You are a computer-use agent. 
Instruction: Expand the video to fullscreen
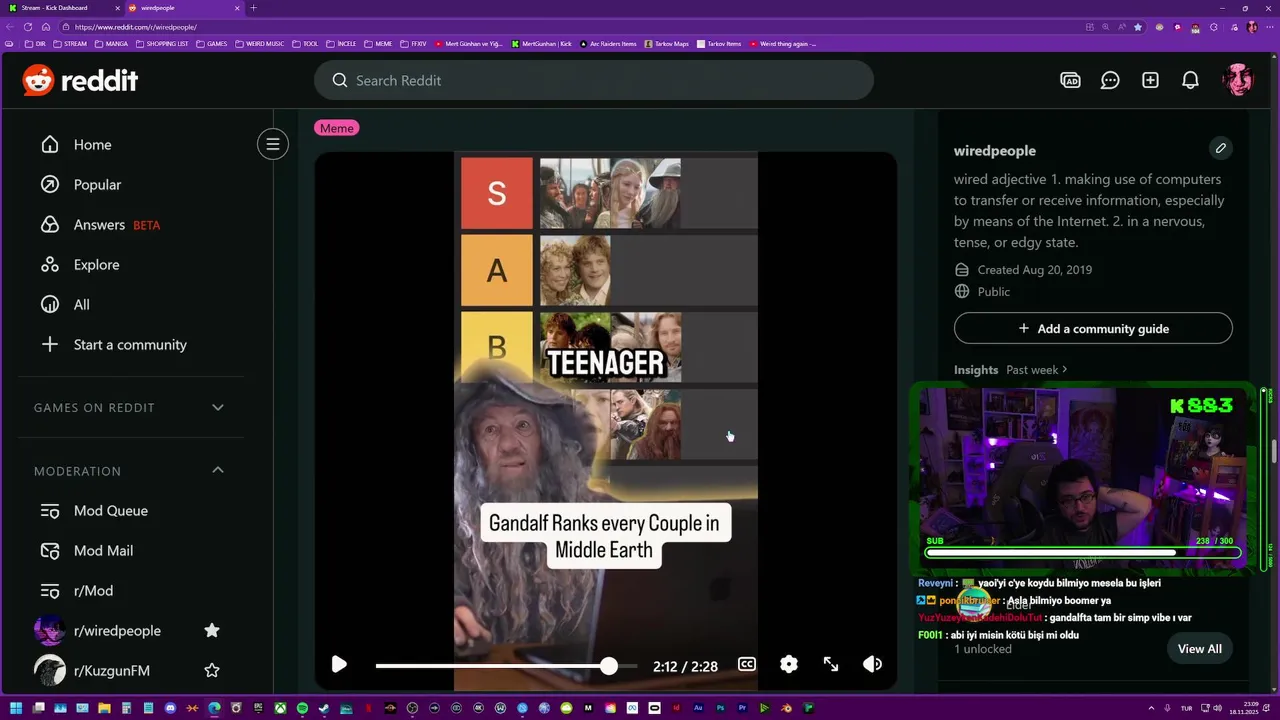pos(831,664)
